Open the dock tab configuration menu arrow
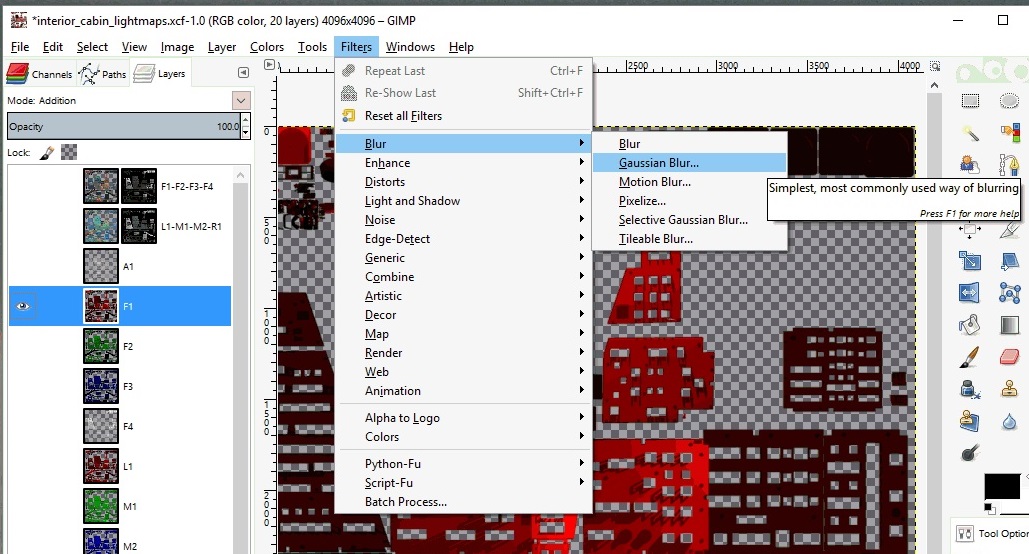 (x=243, y=73)
